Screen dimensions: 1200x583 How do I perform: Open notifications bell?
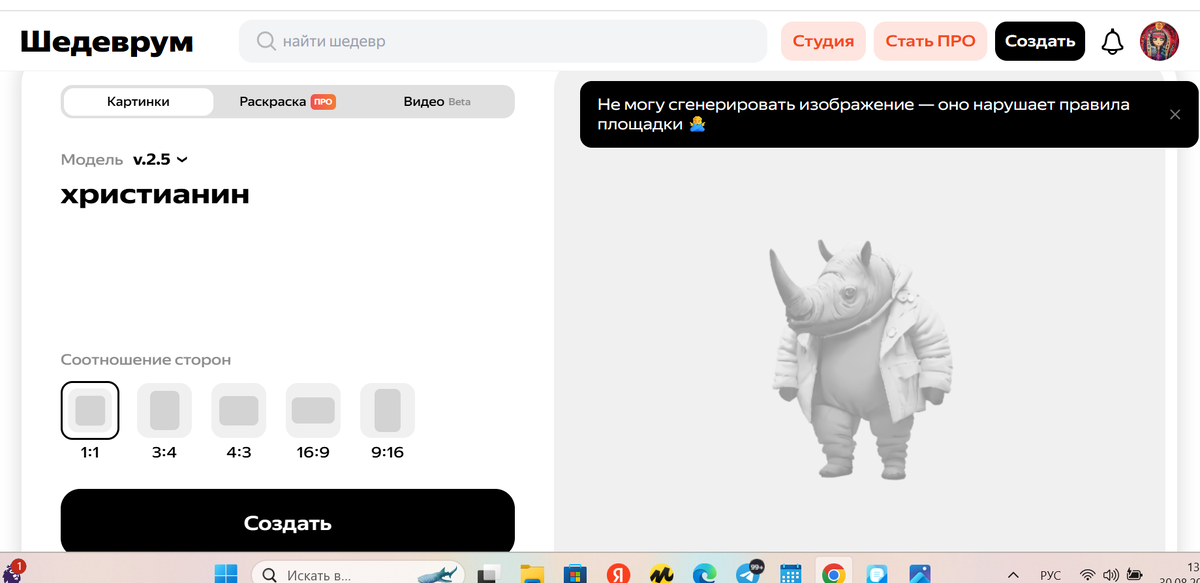click(x=1112, y=41)
